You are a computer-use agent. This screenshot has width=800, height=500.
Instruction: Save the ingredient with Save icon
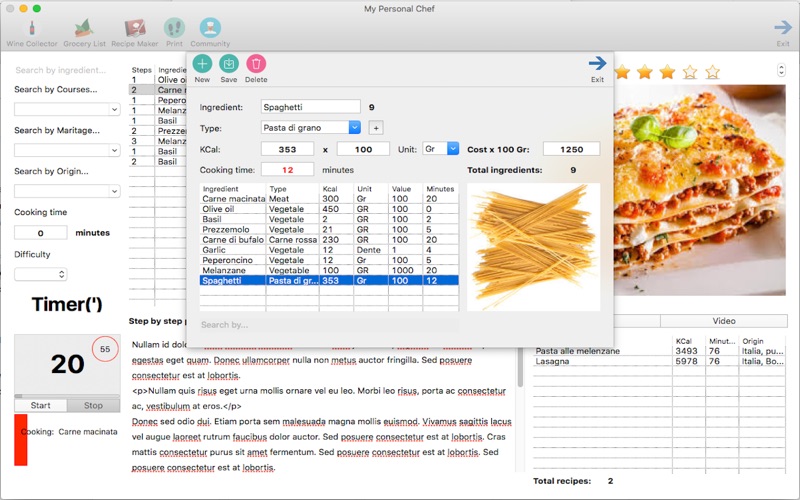tap(229, 64)
